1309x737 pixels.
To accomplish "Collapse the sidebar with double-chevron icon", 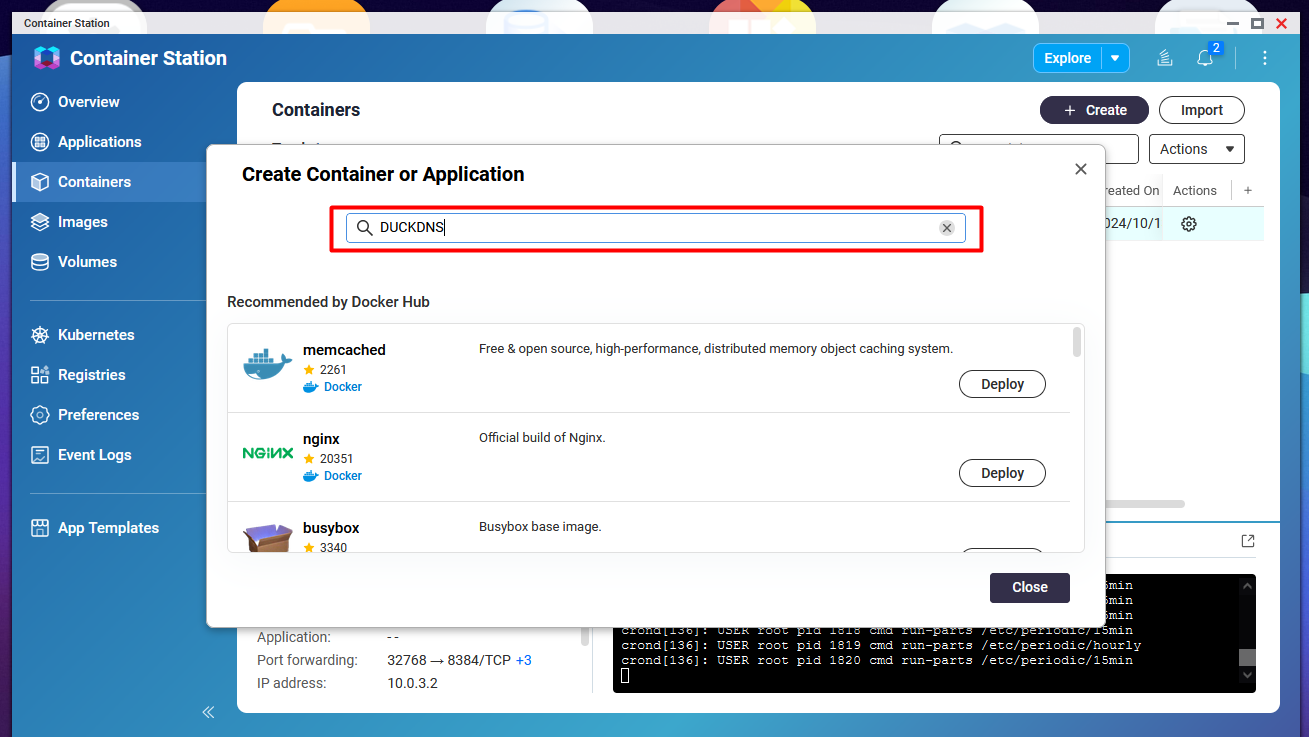I will tap(208, 712).
